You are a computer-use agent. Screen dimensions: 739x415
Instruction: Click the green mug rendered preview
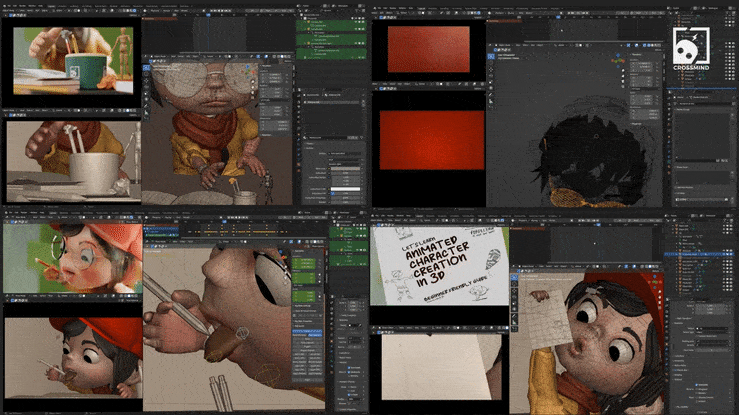[x=73, y=61]
